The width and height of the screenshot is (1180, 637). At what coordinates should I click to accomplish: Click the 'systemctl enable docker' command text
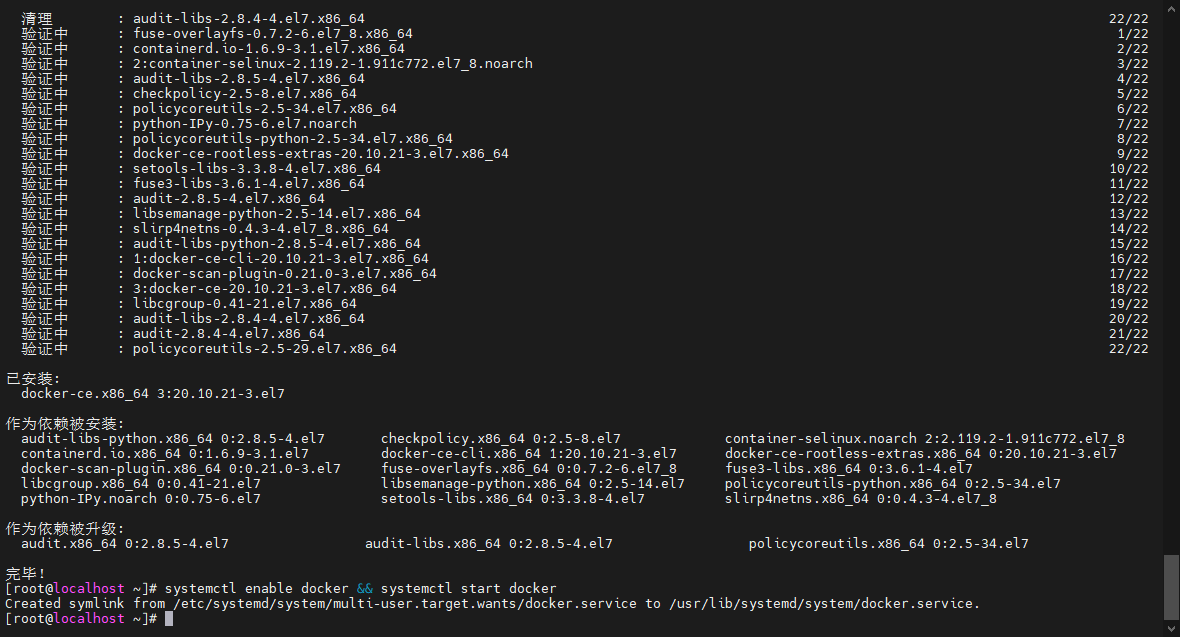click(257, 589)
